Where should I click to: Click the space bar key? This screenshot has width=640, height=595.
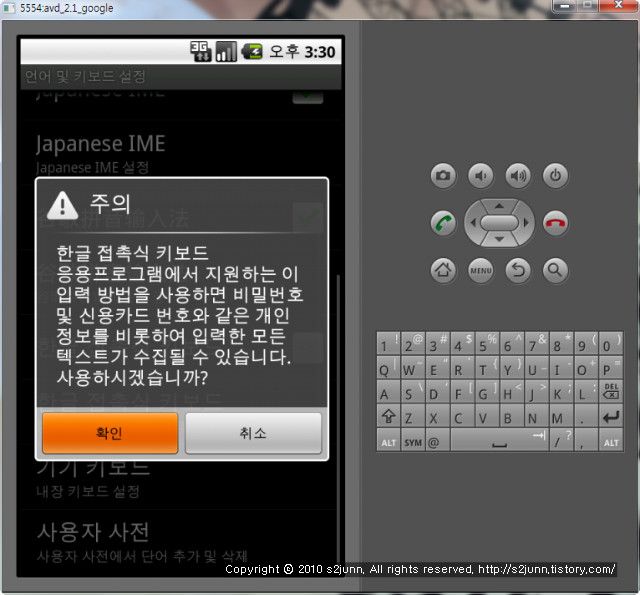500,440
